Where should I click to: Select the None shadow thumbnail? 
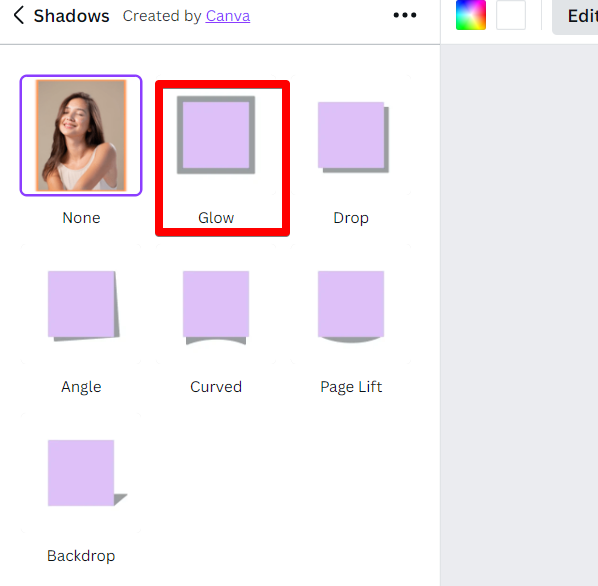click(x=81, y=135)
